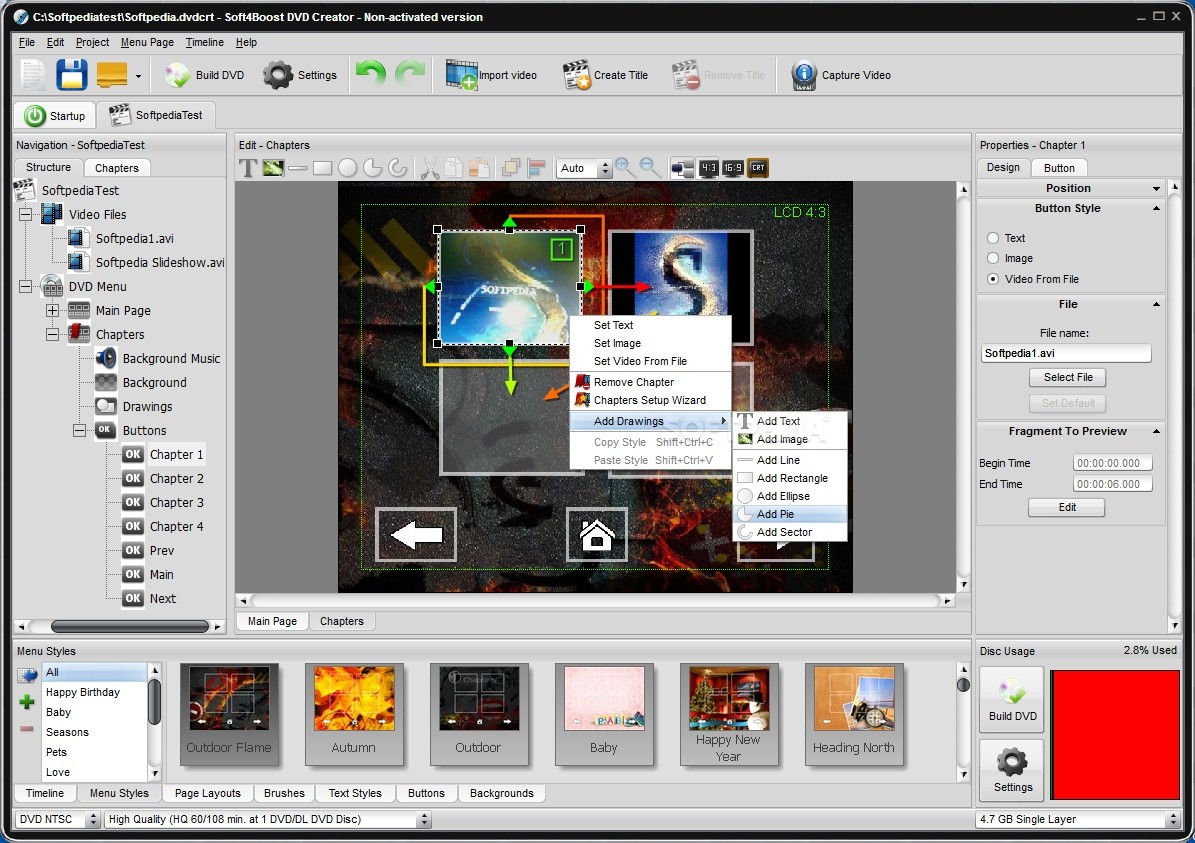
Task: Click the Save project floppy disk icon
Action: 72,75
